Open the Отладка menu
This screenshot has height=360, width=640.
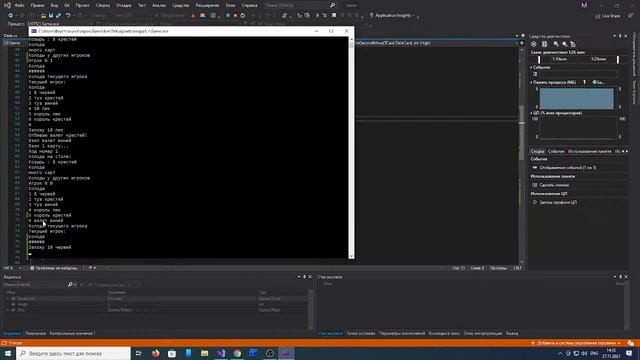[123, 5]
